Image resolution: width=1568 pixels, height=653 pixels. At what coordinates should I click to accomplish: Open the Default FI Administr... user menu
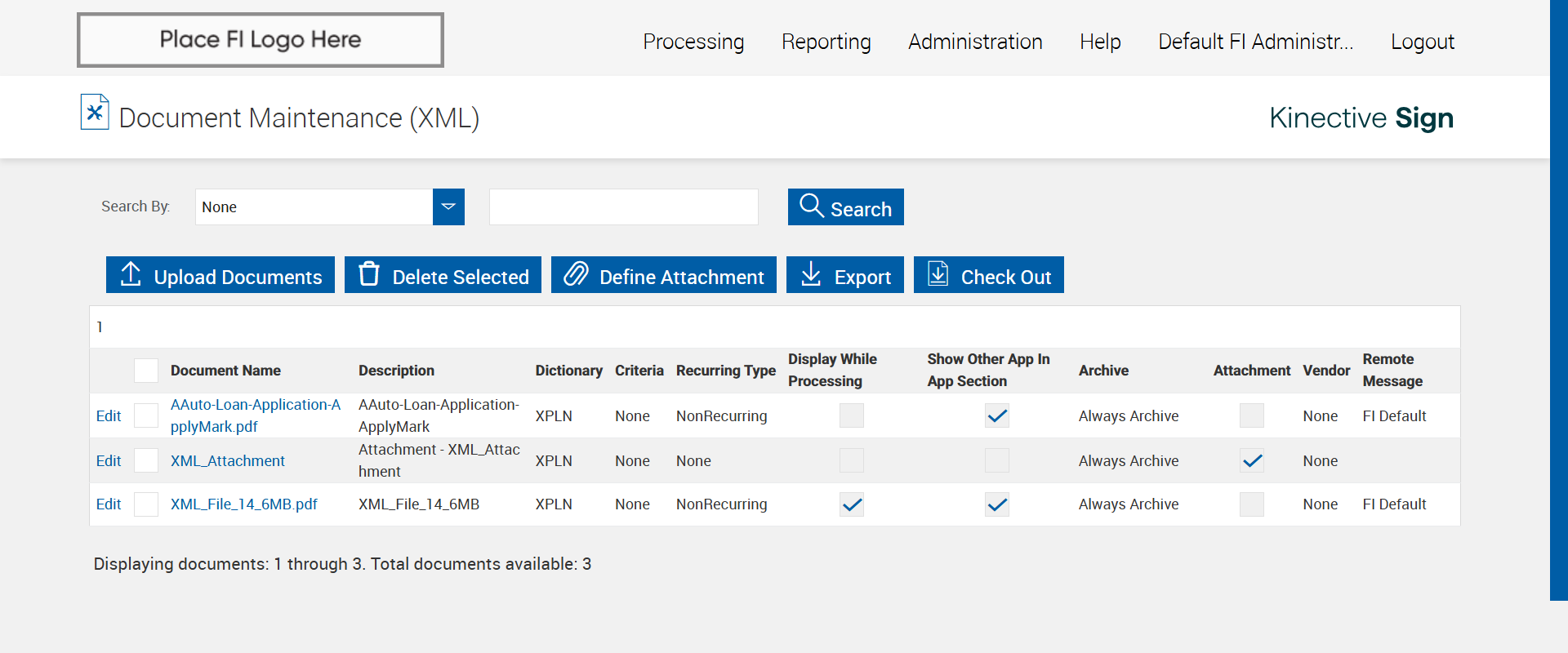coord(1255,42)
